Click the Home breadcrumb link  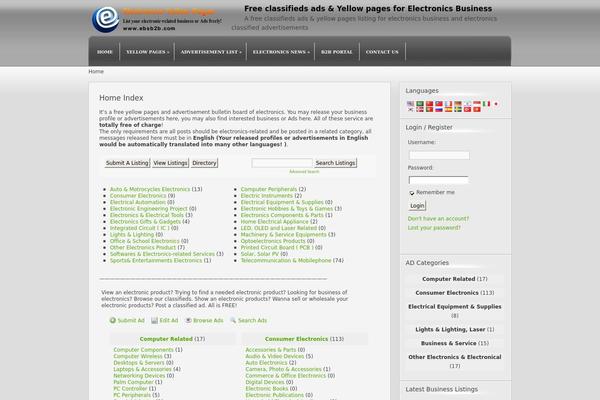click(96, 72)
